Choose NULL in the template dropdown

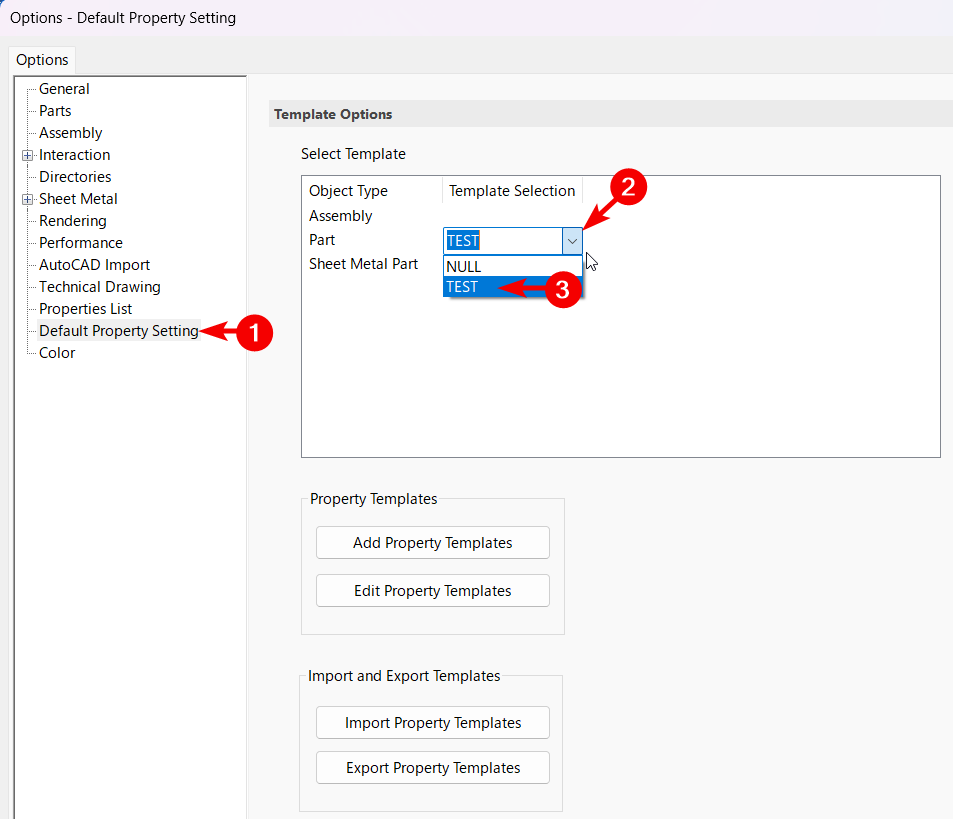coord(464,267)
